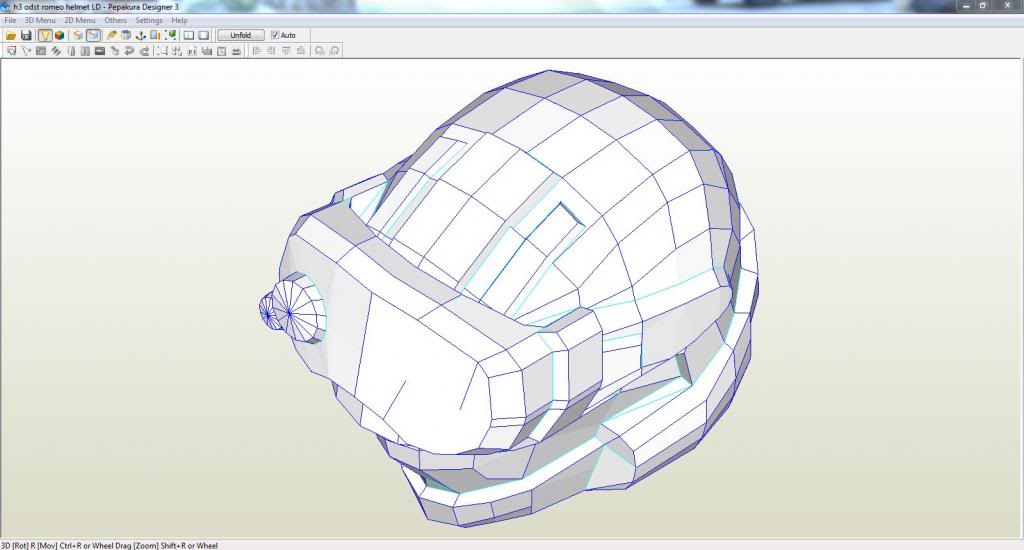Open the Settings menu
This screenshot has height=550, width=1024.
[x=149, y=20]
